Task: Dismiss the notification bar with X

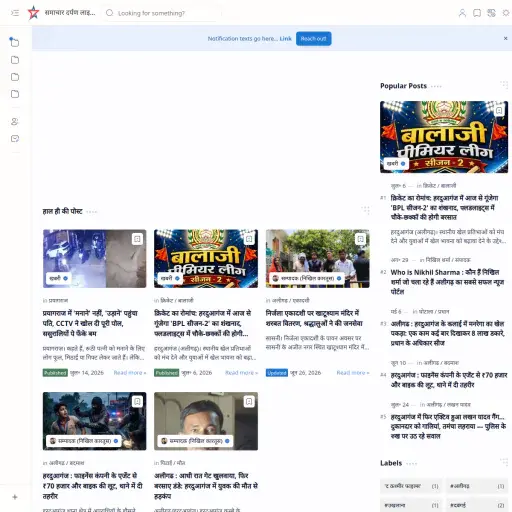Action: [505, 39]
